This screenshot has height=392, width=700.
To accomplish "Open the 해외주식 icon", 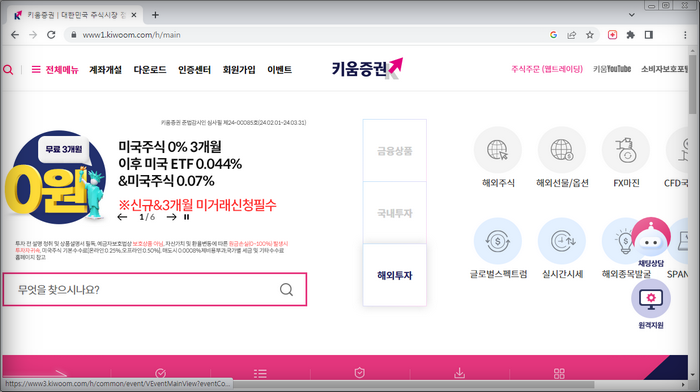I will tap(498, 150).
